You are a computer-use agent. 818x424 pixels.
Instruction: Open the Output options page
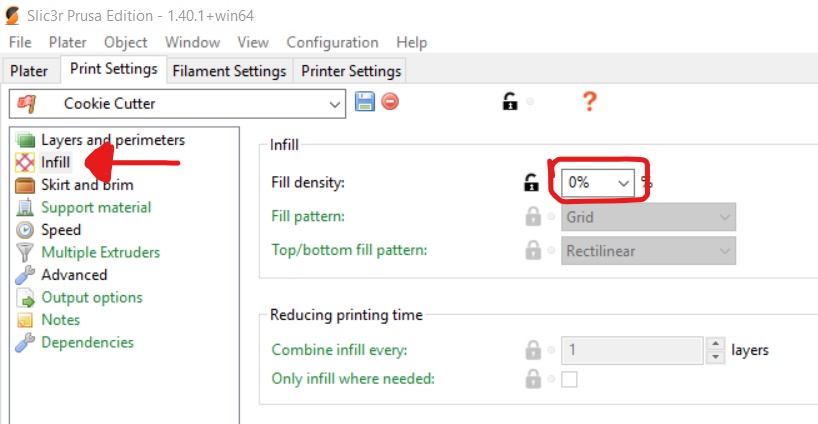click(x=92, y=297)
